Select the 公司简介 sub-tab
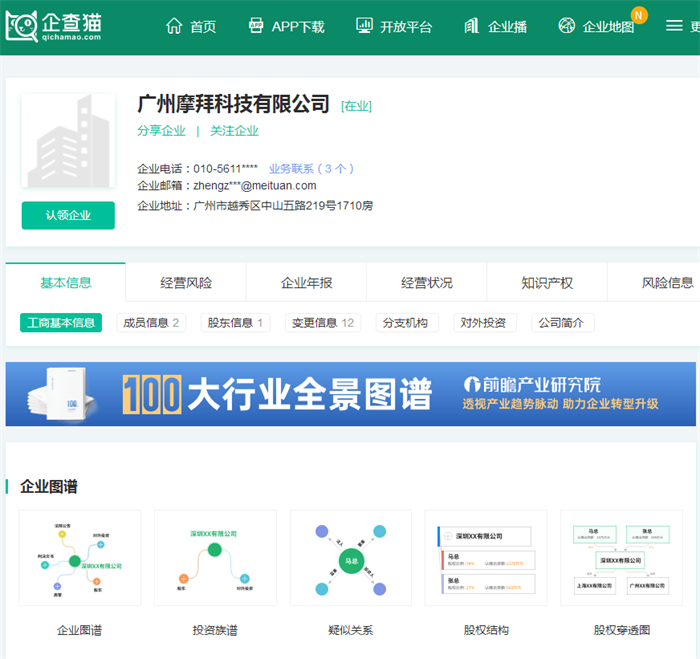Image resolution: width=700 pixels, height=659 pixels. 562,323
